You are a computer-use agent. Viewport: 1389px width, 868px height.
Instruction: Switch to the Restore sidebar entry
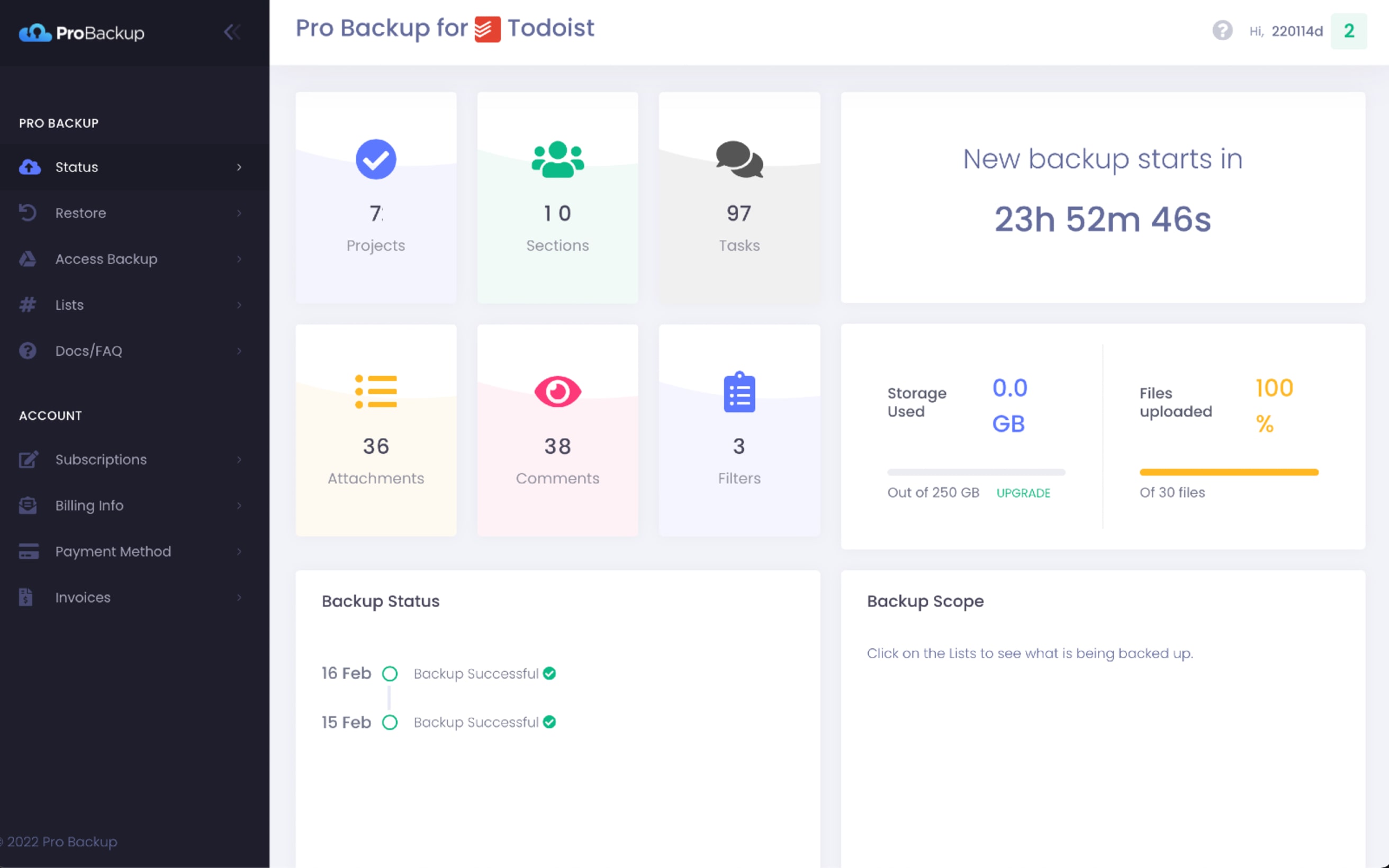point(80,213)
